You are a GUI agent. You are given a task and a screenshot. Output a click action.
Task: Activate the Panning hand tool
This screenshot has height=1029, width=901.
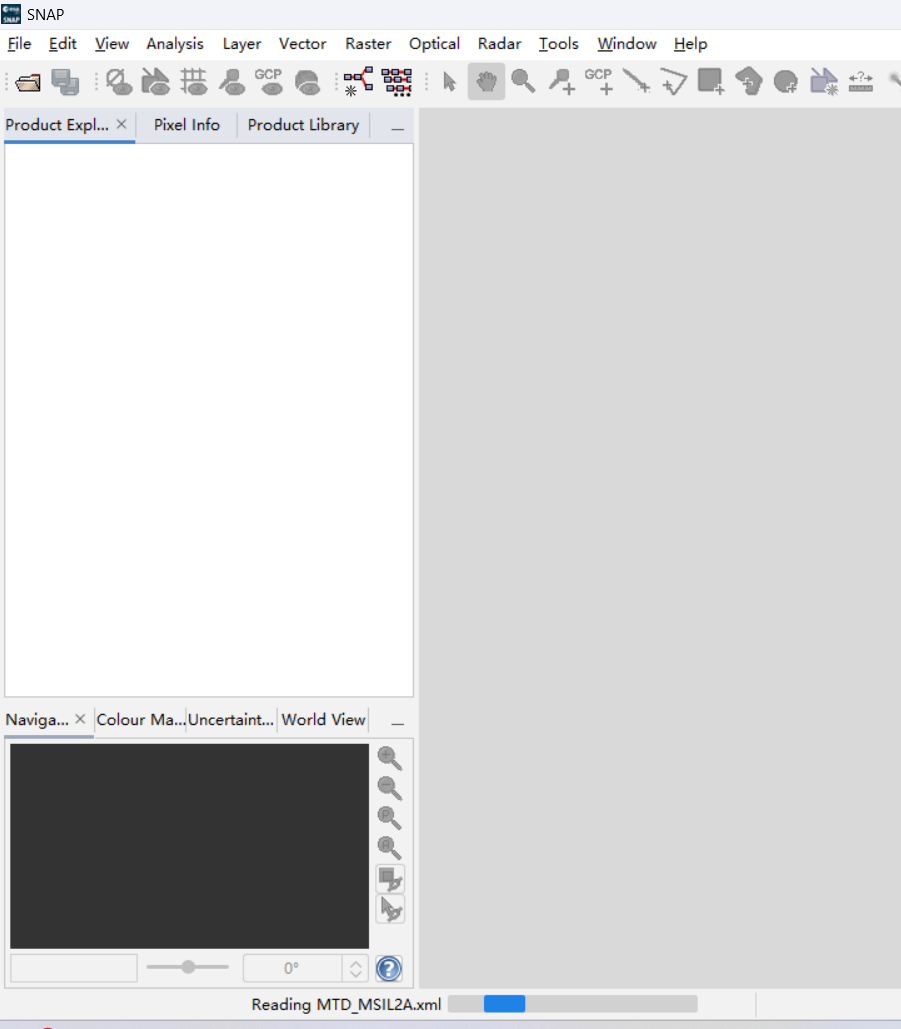486,82
